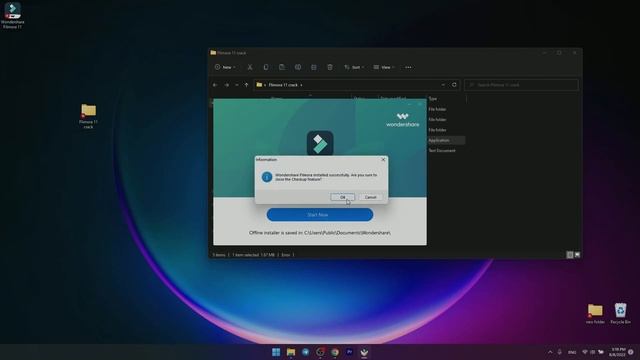Select the Filmora 11 crack desktop folder
This screenshot has width=640, height=360.
(88, 116)
